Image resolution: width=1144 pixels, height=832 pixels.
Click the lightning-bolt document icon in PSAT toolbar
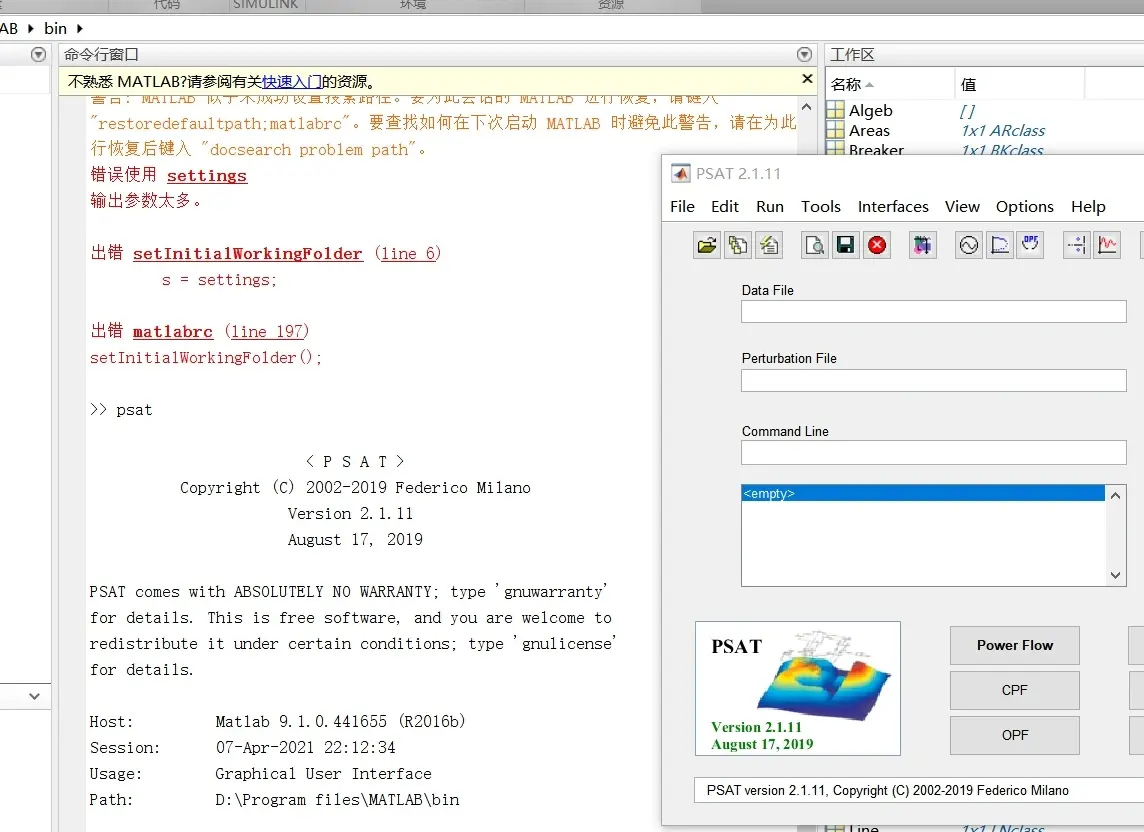click(x=769, y=245)
